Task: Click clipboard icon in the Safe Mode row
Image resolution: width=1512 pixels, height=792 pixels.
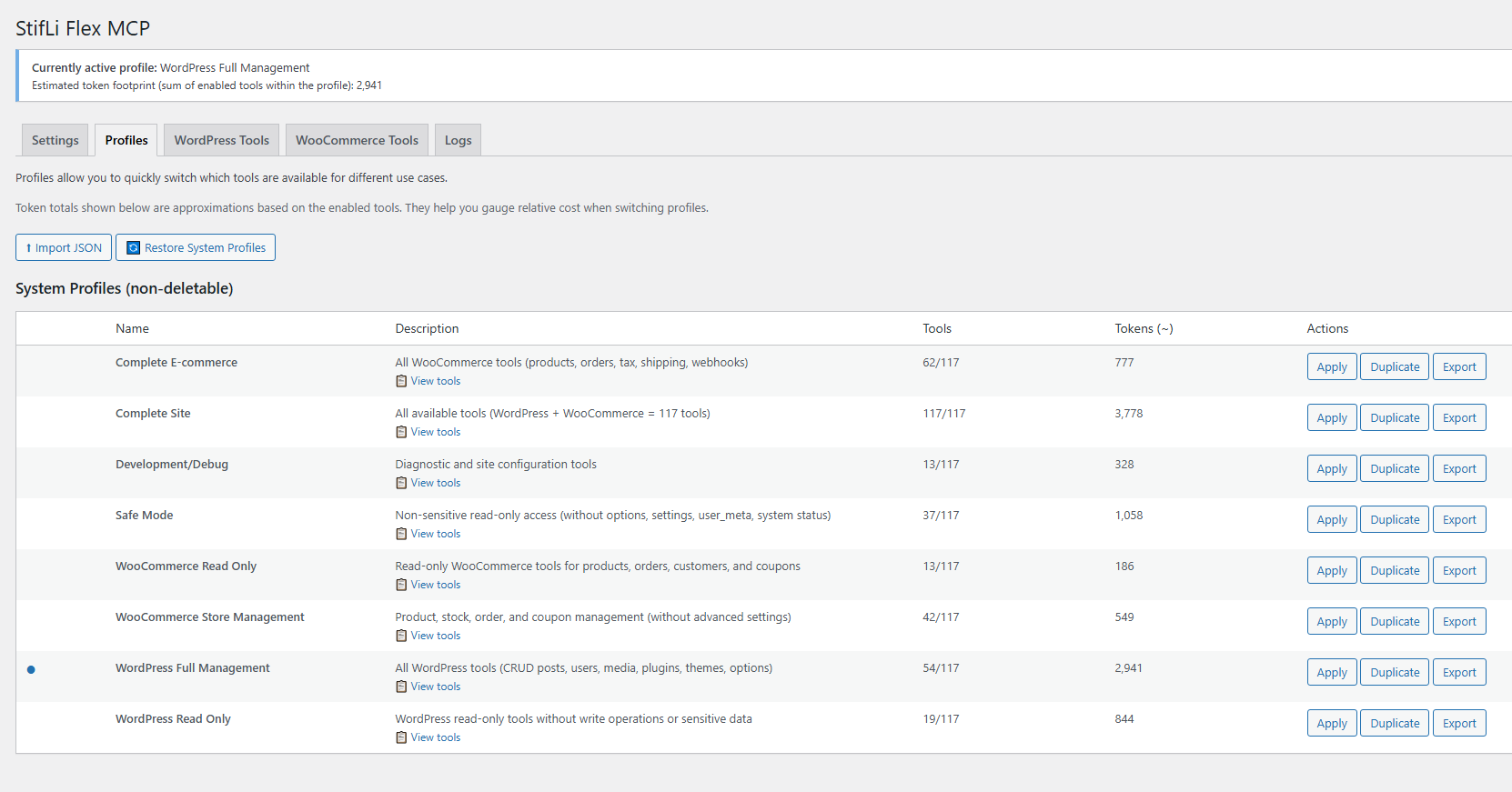Action: tap(401, 535)
